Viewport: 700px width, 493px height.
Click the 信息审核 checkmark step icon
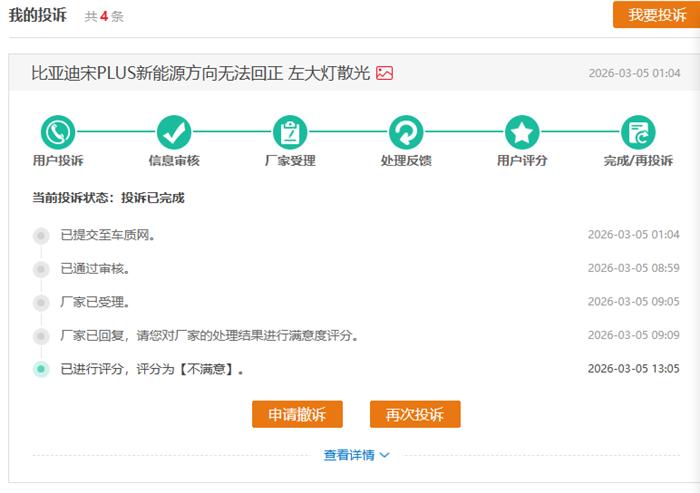point(174,132)
